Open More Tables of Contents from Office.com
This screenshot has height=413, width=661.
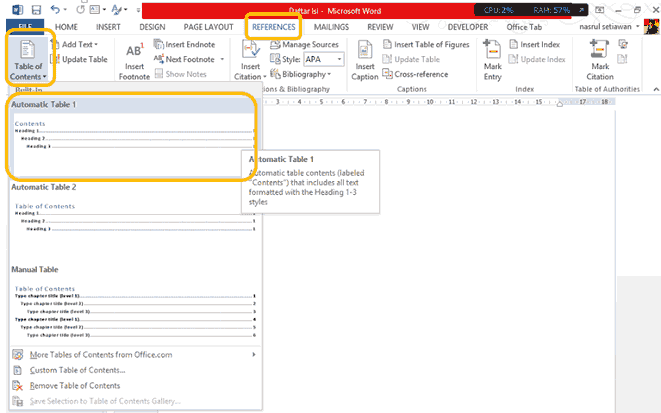134,355
